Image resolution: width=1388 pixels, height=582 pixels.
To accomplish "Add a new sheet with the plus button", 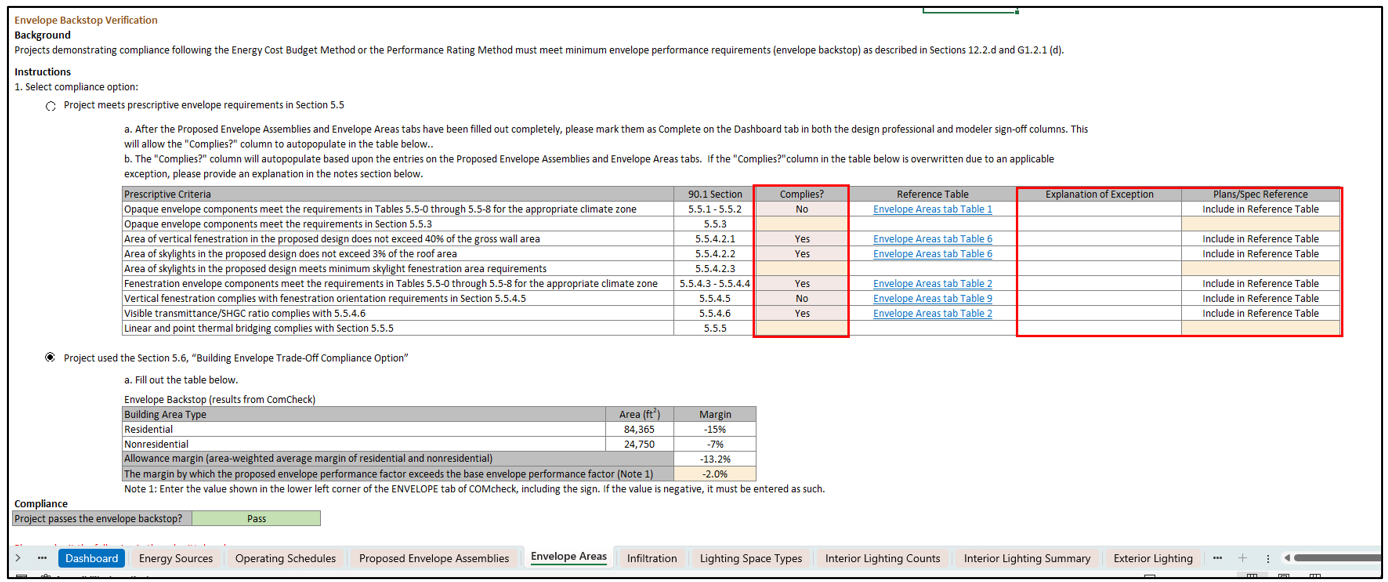I will coord(1242,558).
